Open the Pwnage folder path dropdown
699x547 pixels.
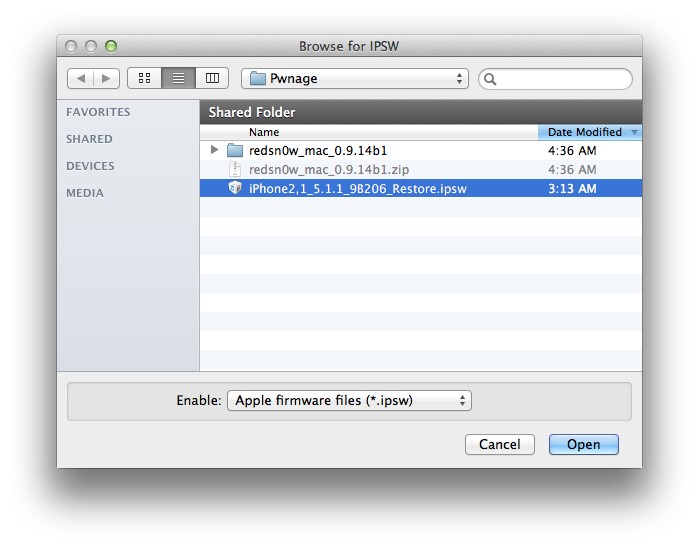[355, 78]
